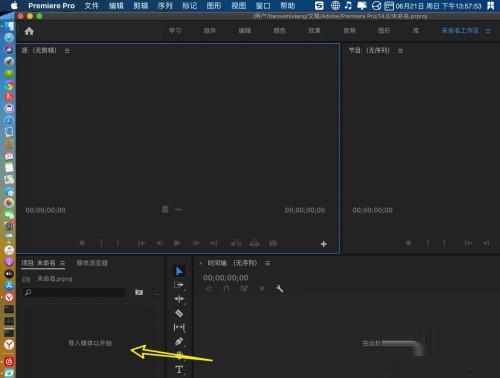Step forward one frame in Source monitor

tap(196, 243)
